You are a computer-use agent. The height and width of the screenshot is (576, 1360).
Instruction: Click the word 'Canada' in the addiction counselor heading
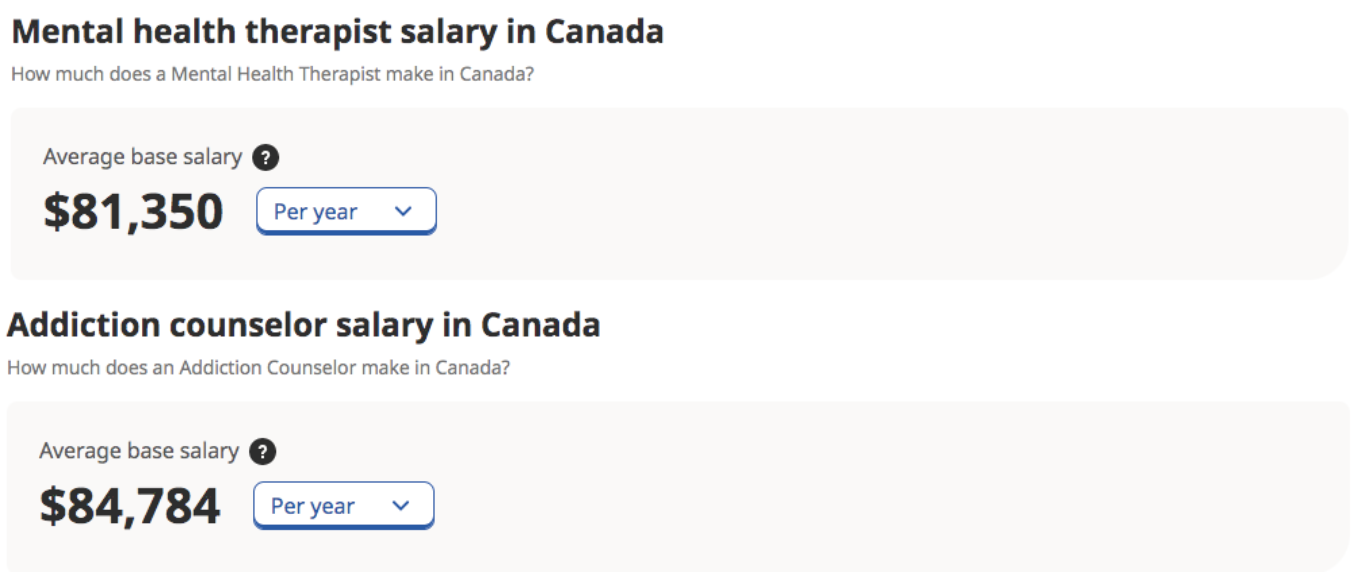[x=541, y=325]
